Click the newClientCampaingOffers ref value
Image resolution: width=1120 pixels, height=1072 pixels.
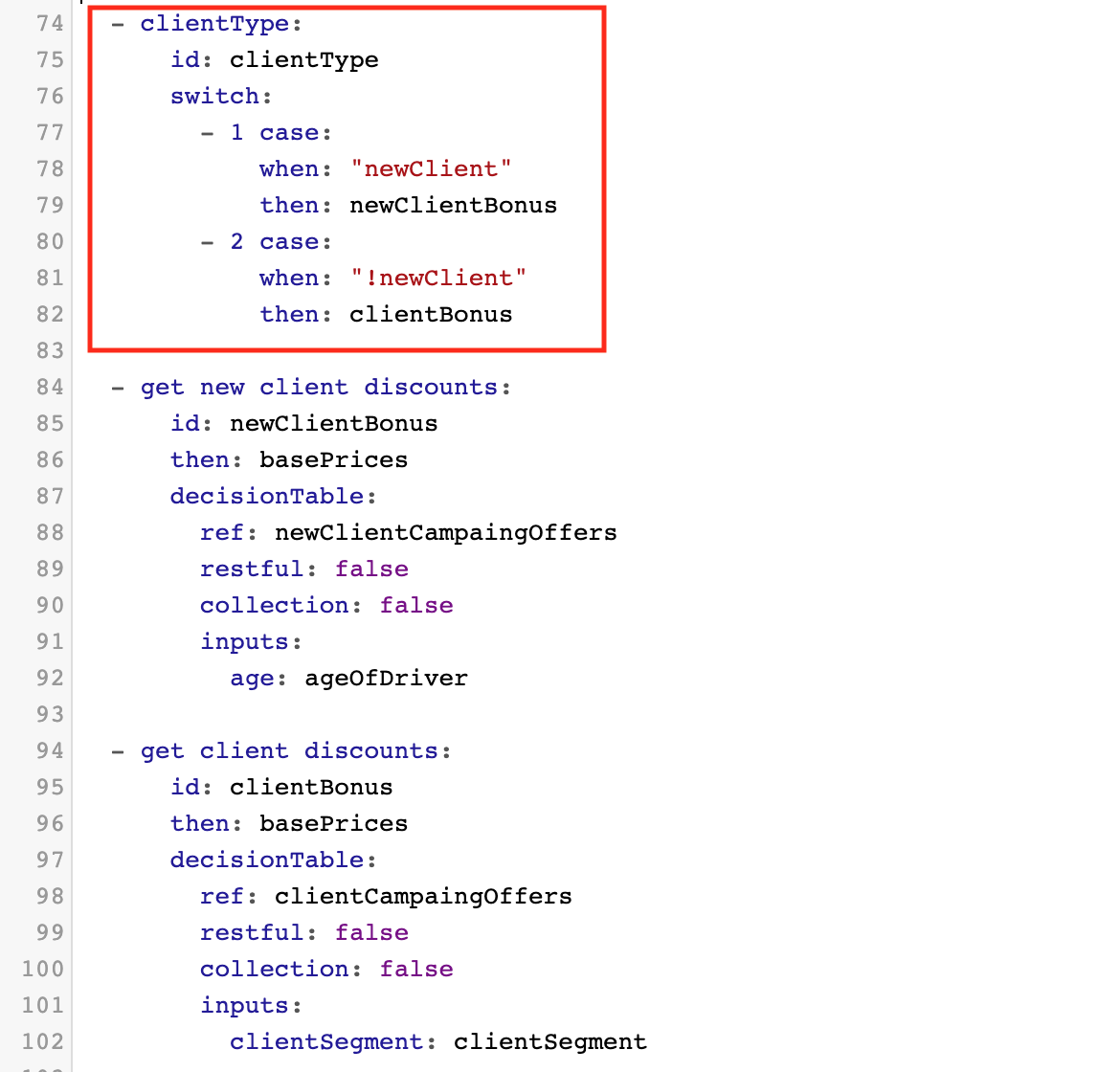pyautogui.click(x=445, y=532)
